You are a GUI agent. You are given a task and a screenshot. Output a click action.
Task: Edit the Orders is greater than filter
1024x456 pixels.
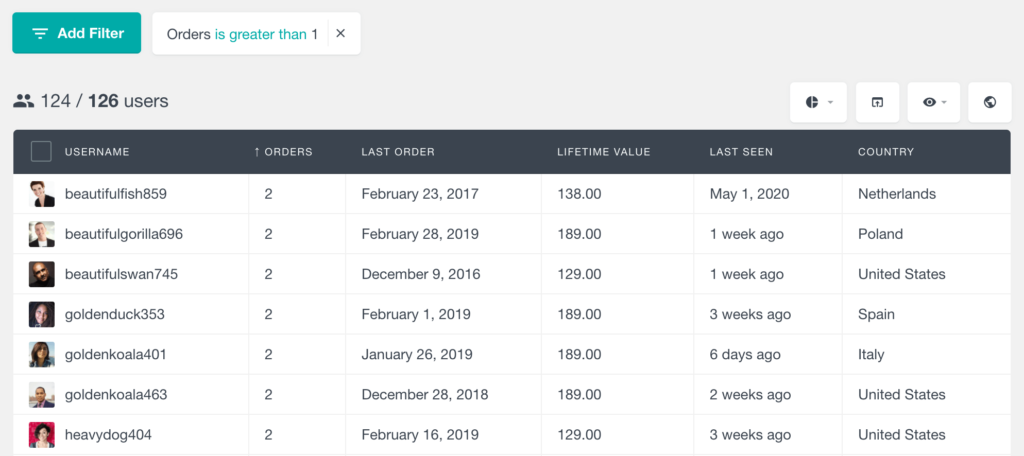click(242, 34)
